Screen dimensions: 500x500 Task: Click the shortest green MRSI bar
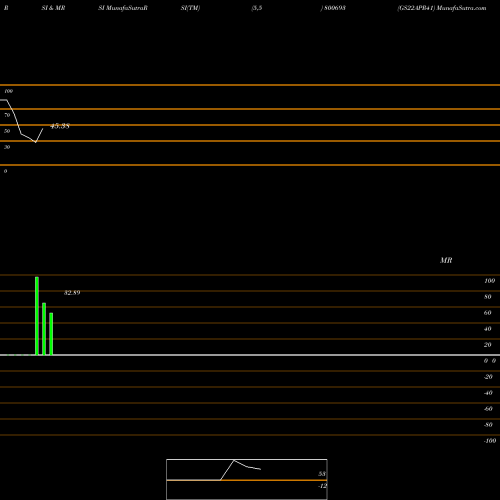tap(51, 334)
